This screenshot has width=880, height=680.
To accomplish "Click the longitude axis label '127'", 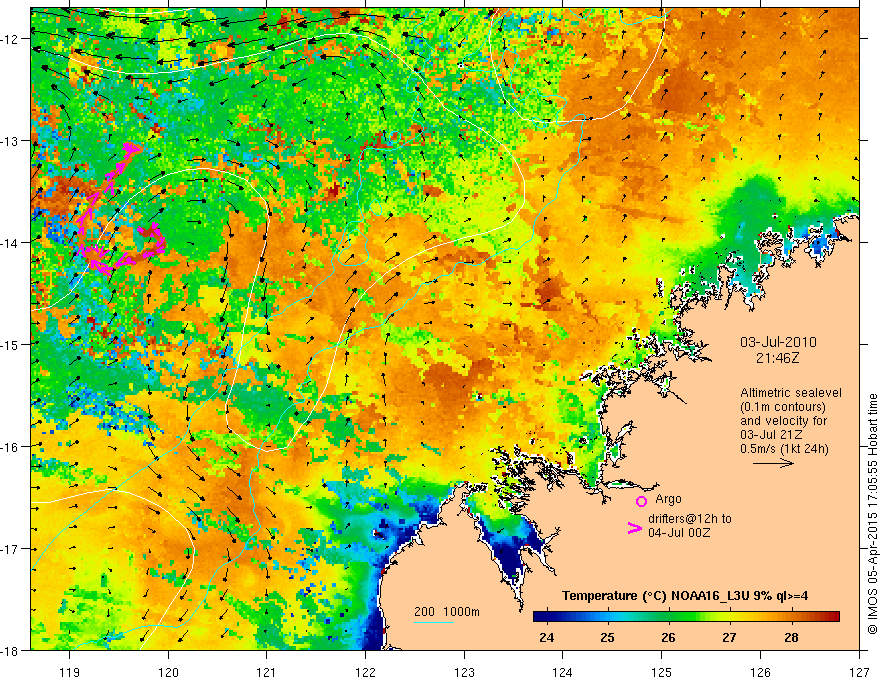I will pos(859,672).
